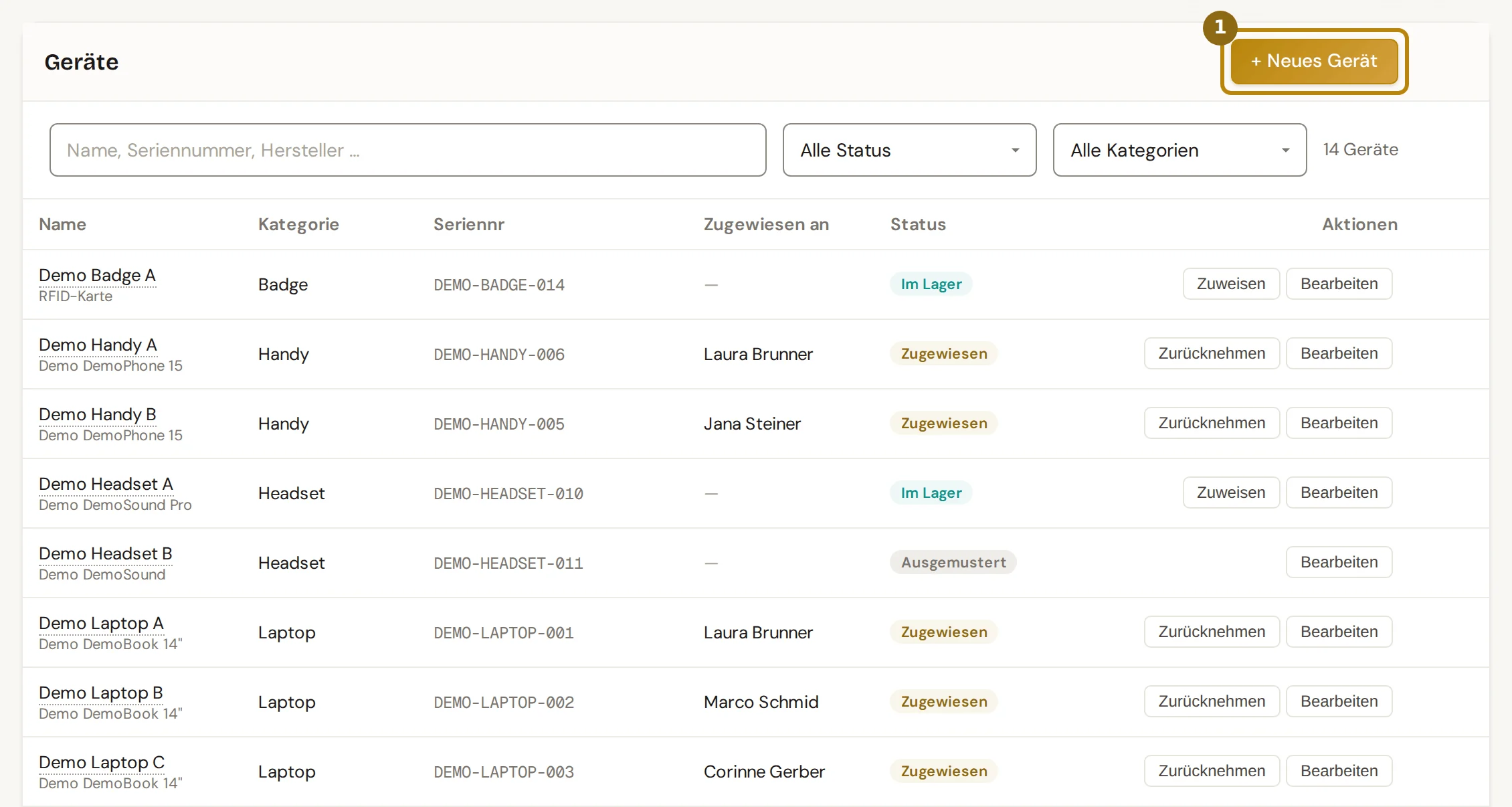Click Corinne Gerber in the assigned column
This screenshot has width=1512, height=807.
tap(764, 772)
